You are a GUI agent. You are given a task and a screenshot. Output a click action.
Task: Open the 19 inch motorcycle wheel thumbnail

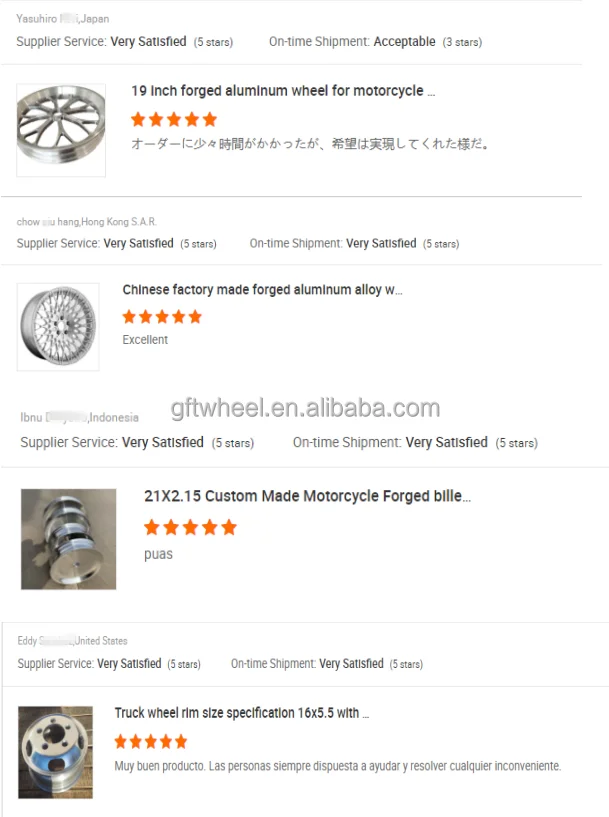pyautogui.click(x=61, y=130)
